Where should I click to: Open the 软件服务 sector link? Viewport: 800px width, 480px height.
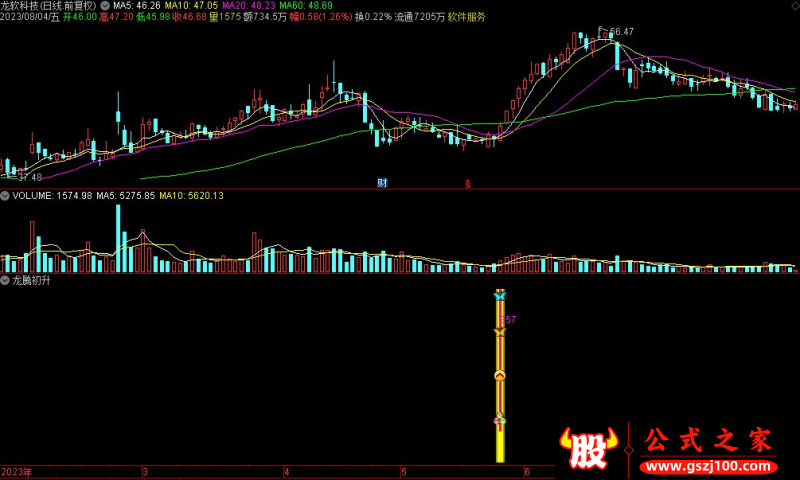click(x=467, y=17)
